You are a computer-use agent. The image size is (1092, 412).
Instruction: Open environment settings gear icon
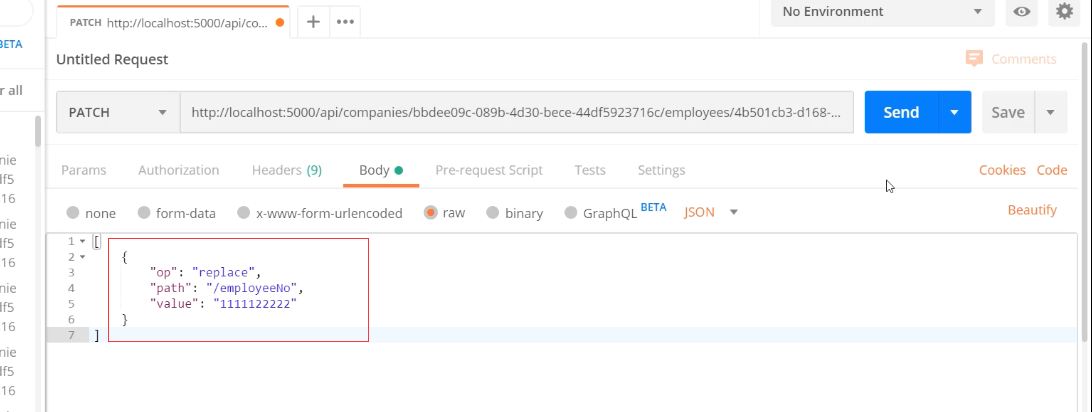pos(1064,12)
